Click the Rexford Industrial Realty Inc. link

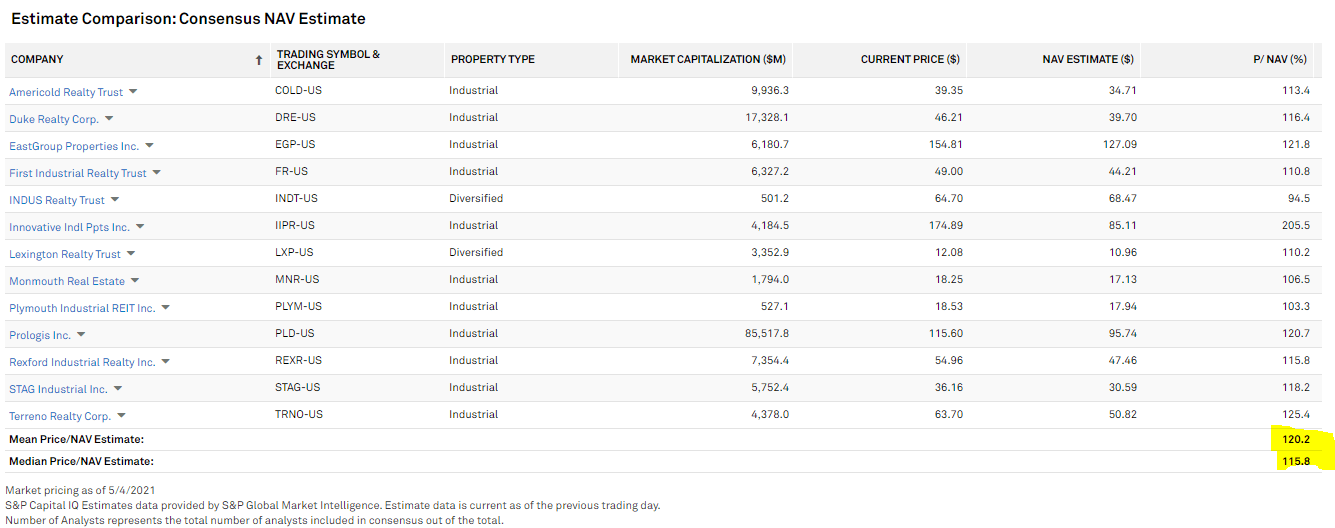click(82, 362)
